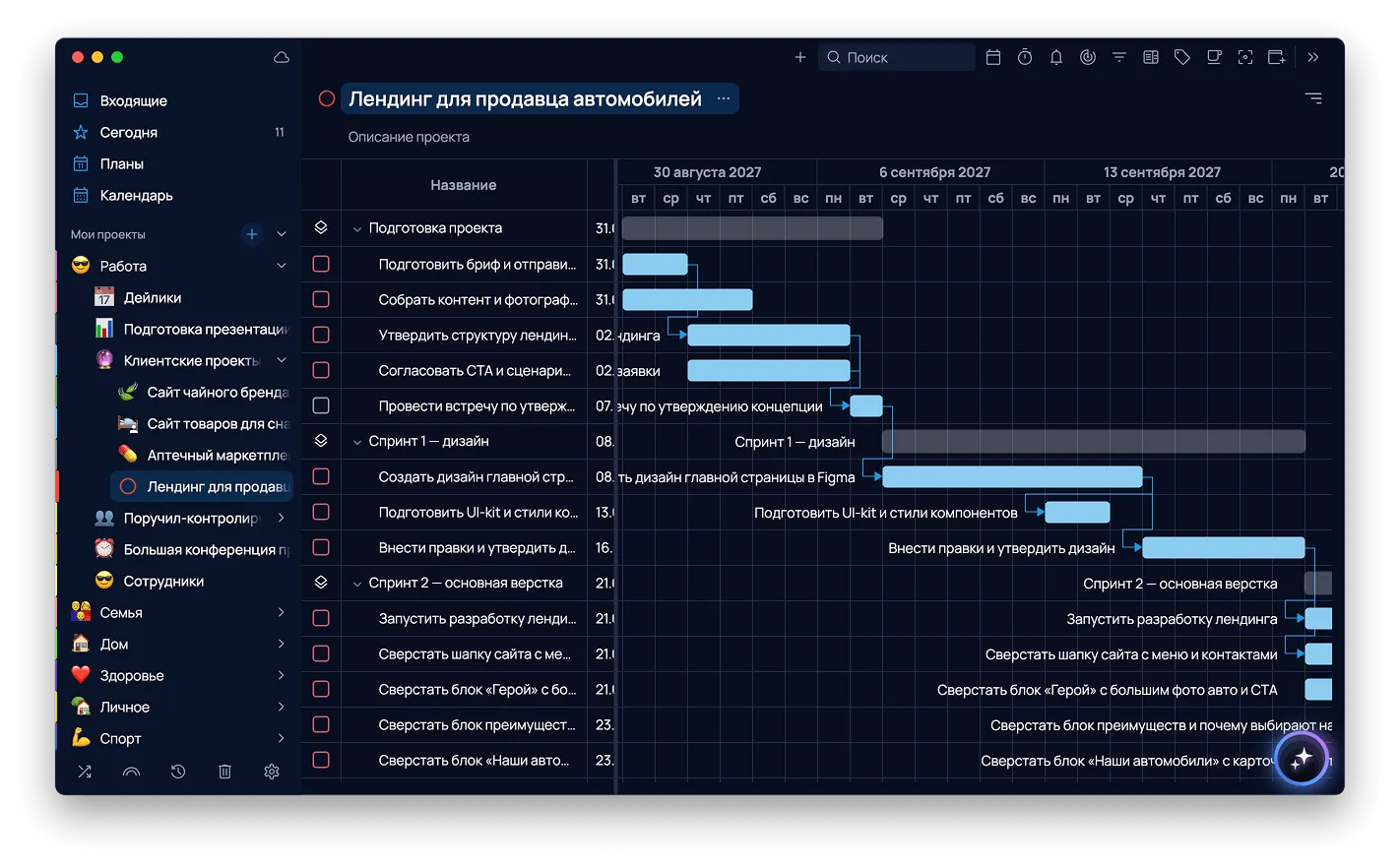Click the red project color circle by title
This screenshot has height=868, width=1400.
[327, 98]
